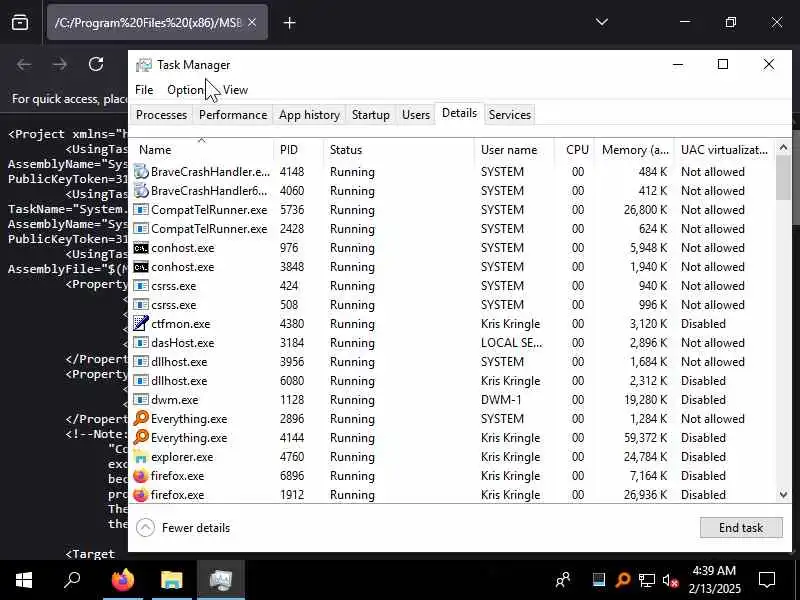This screenshot has width=800, height=600.
Task: Sort by the Status column header
Action: tap(398, 149)
